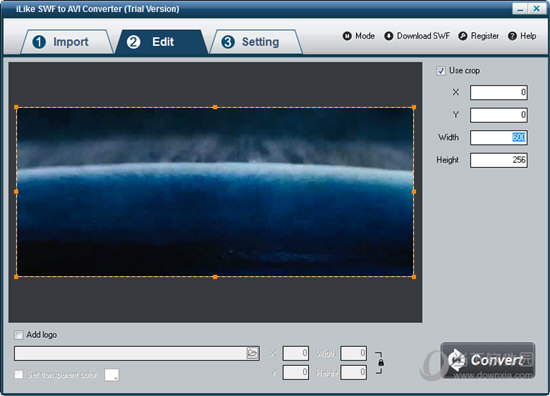Click the Register key icon

463,36
